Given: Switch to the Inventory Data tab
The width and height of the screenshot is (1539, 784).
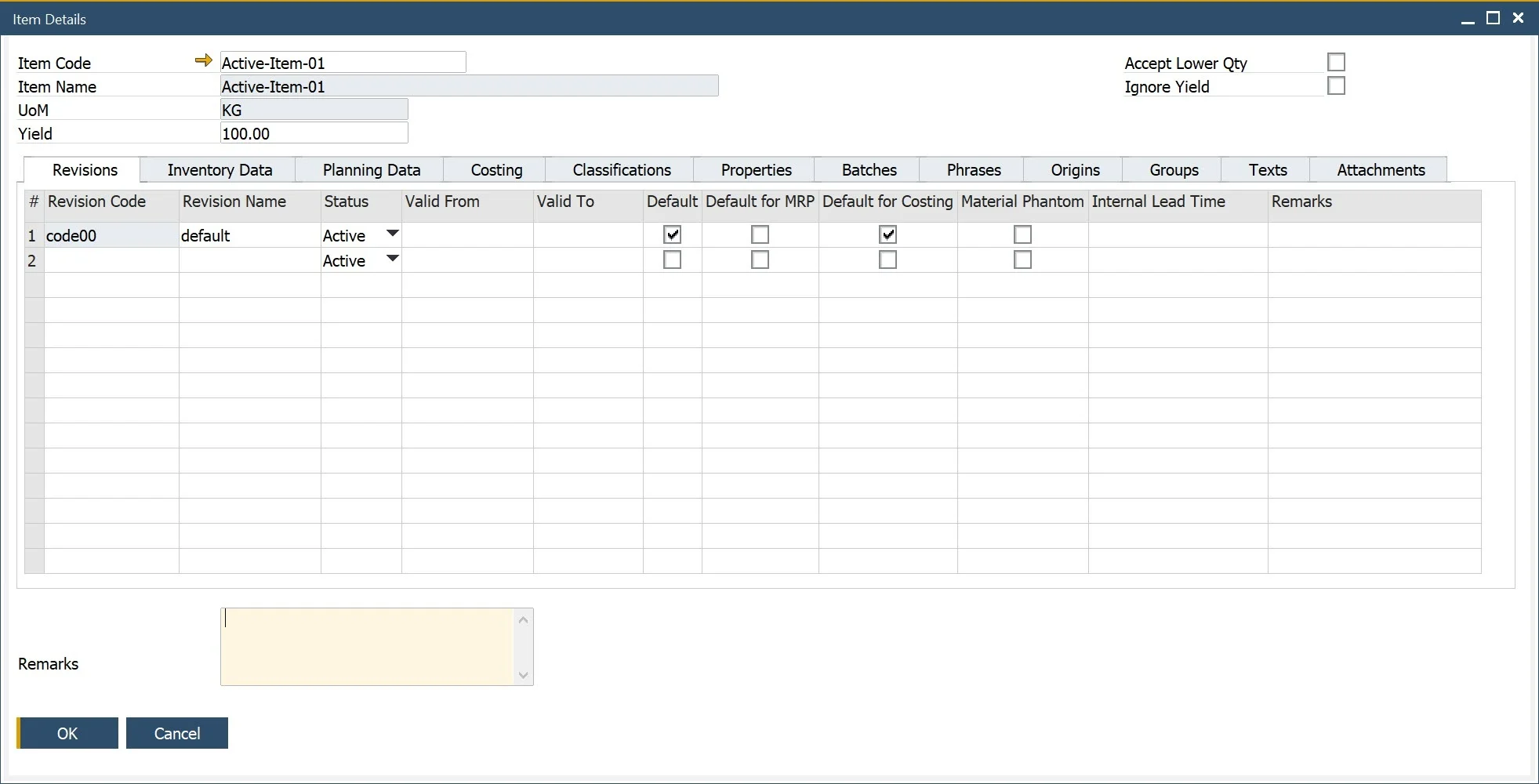Looking at the screenshot, I should pyautogui.click(x=220, y=170).
